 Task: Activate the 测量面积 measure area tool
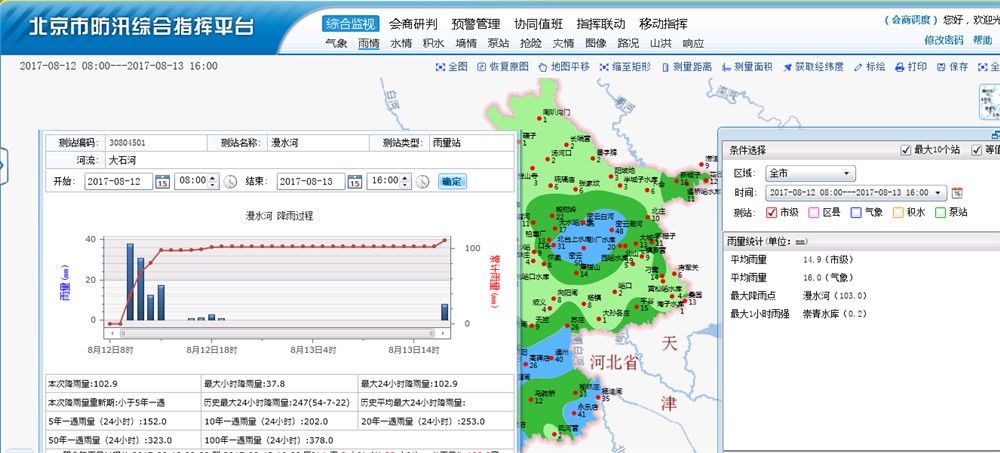(747, 67)
